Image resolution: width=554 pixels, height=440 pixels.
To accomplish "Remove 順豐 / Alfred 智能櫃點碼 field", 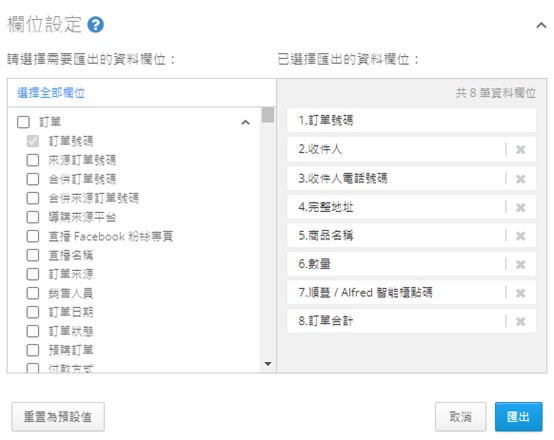I will (520, 293).
